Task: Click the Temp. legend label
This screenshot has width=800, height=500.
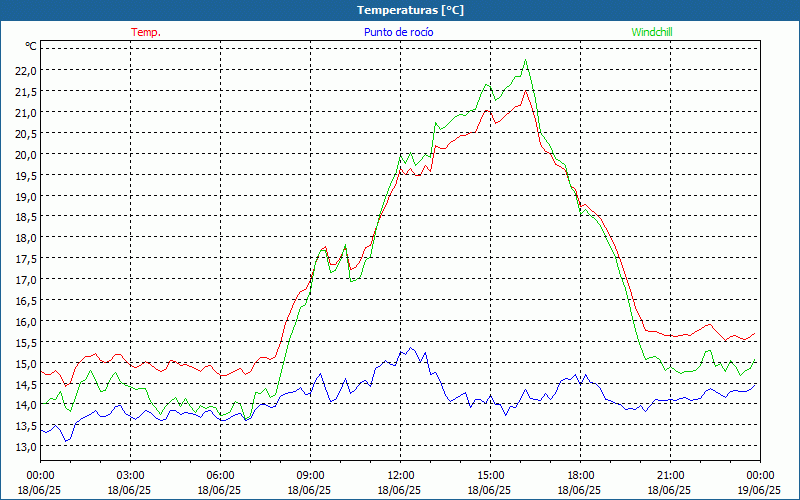Action: pyautogui.click(x=146, y=32)
